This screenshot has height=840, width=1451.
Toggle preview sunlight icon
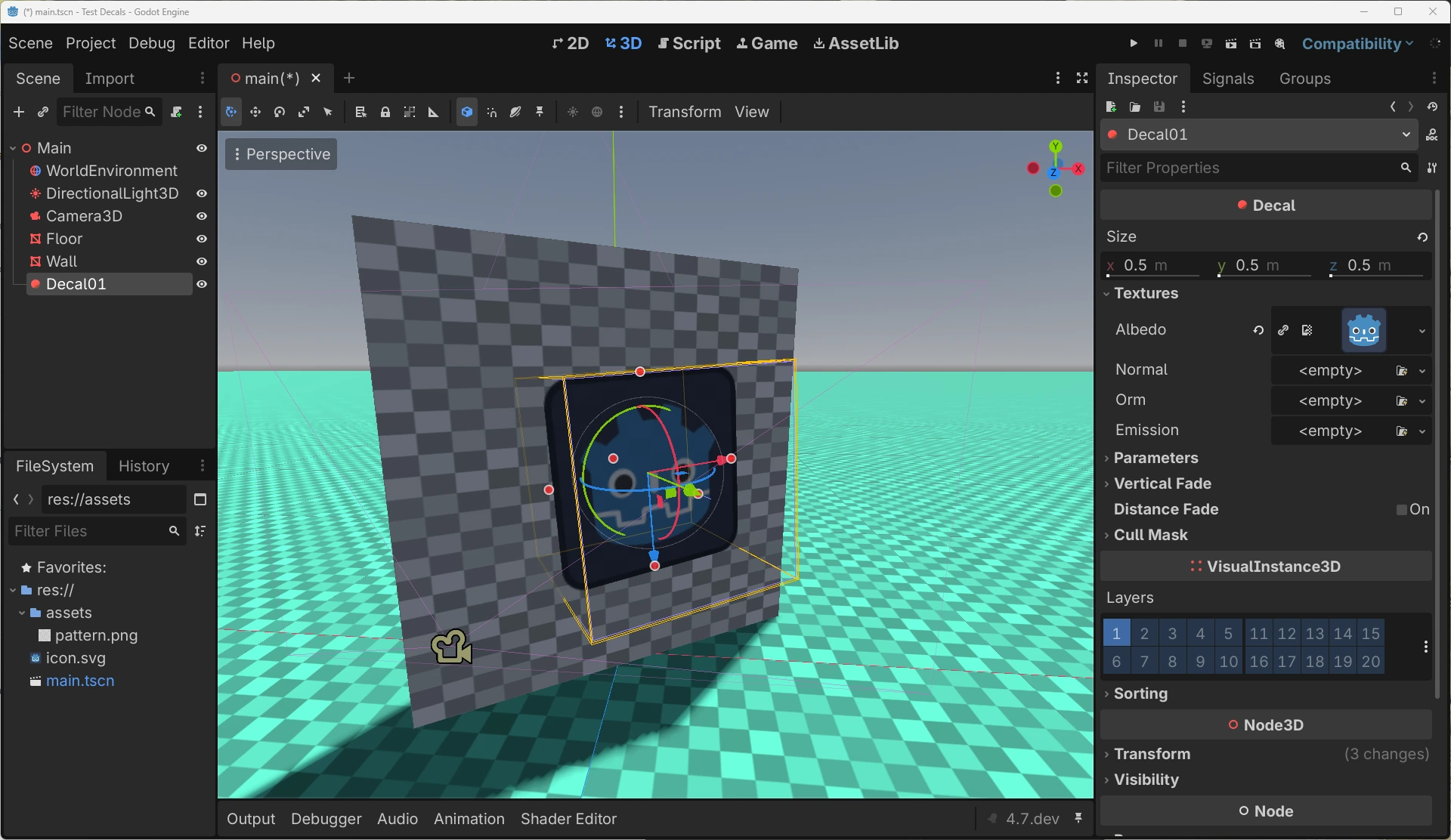573,112
